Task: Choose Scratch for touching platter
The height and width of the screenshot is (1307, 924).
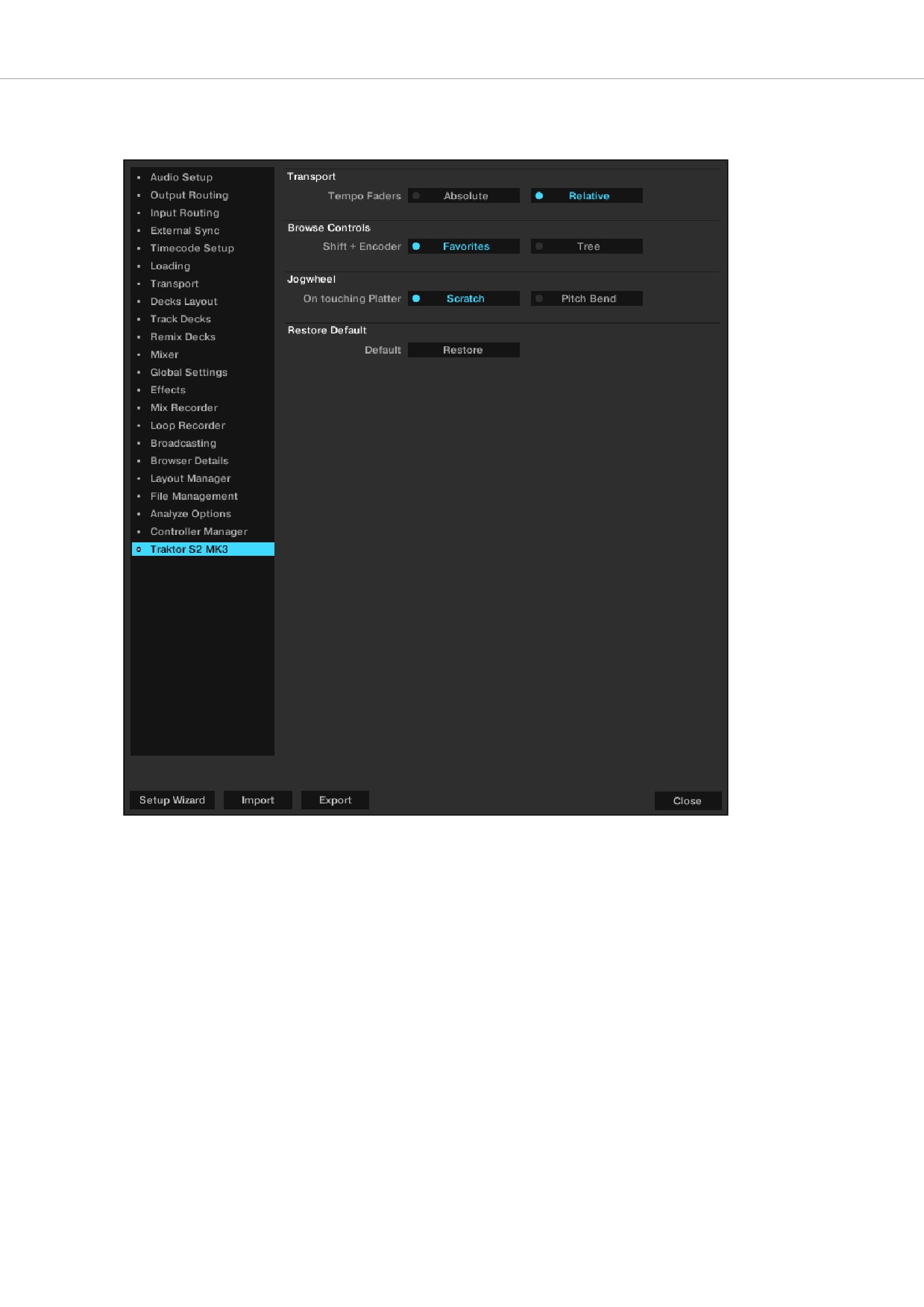Action: pos(463,298)
